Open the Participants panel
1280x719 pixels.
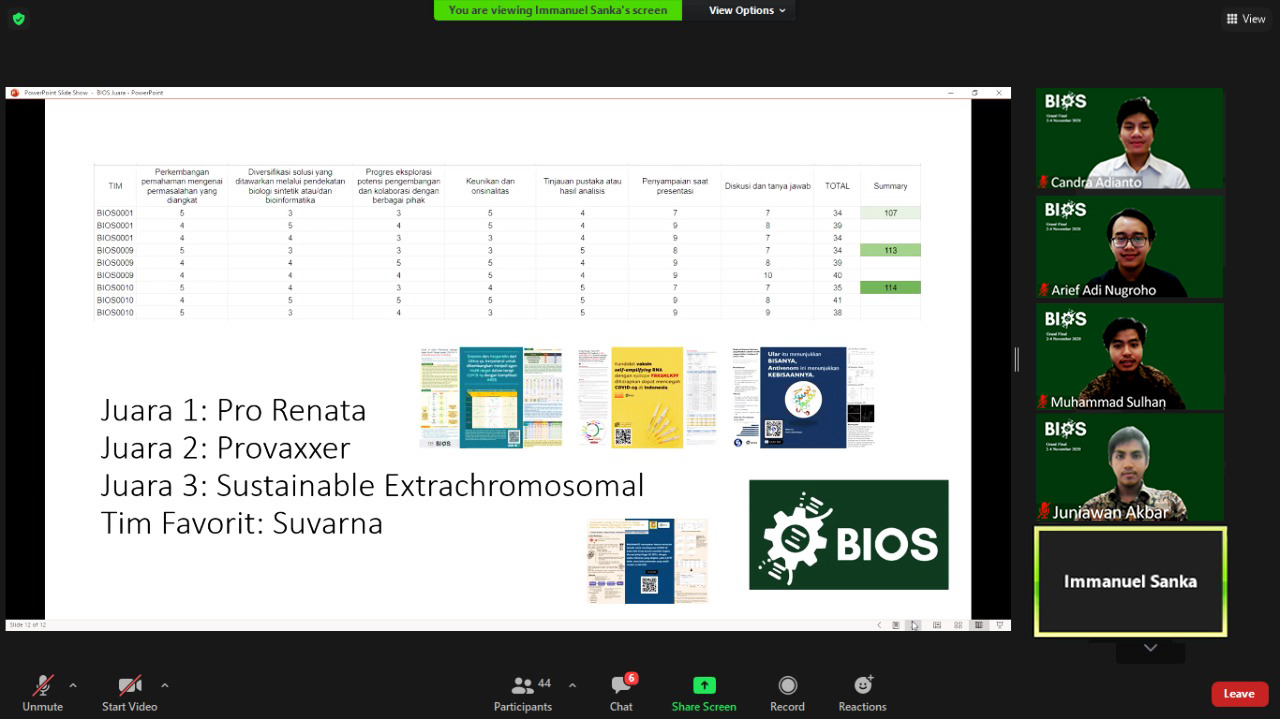pyautogui.click(x=522, y=692)
